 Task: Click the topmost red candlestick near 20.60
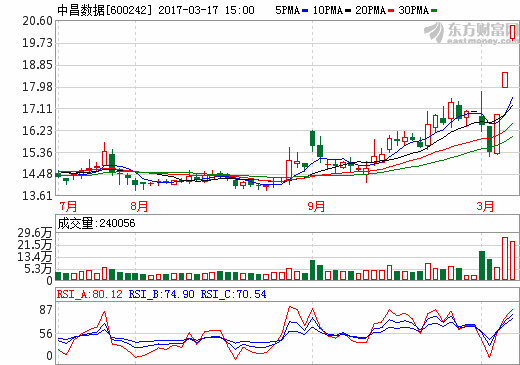[513, 32]
